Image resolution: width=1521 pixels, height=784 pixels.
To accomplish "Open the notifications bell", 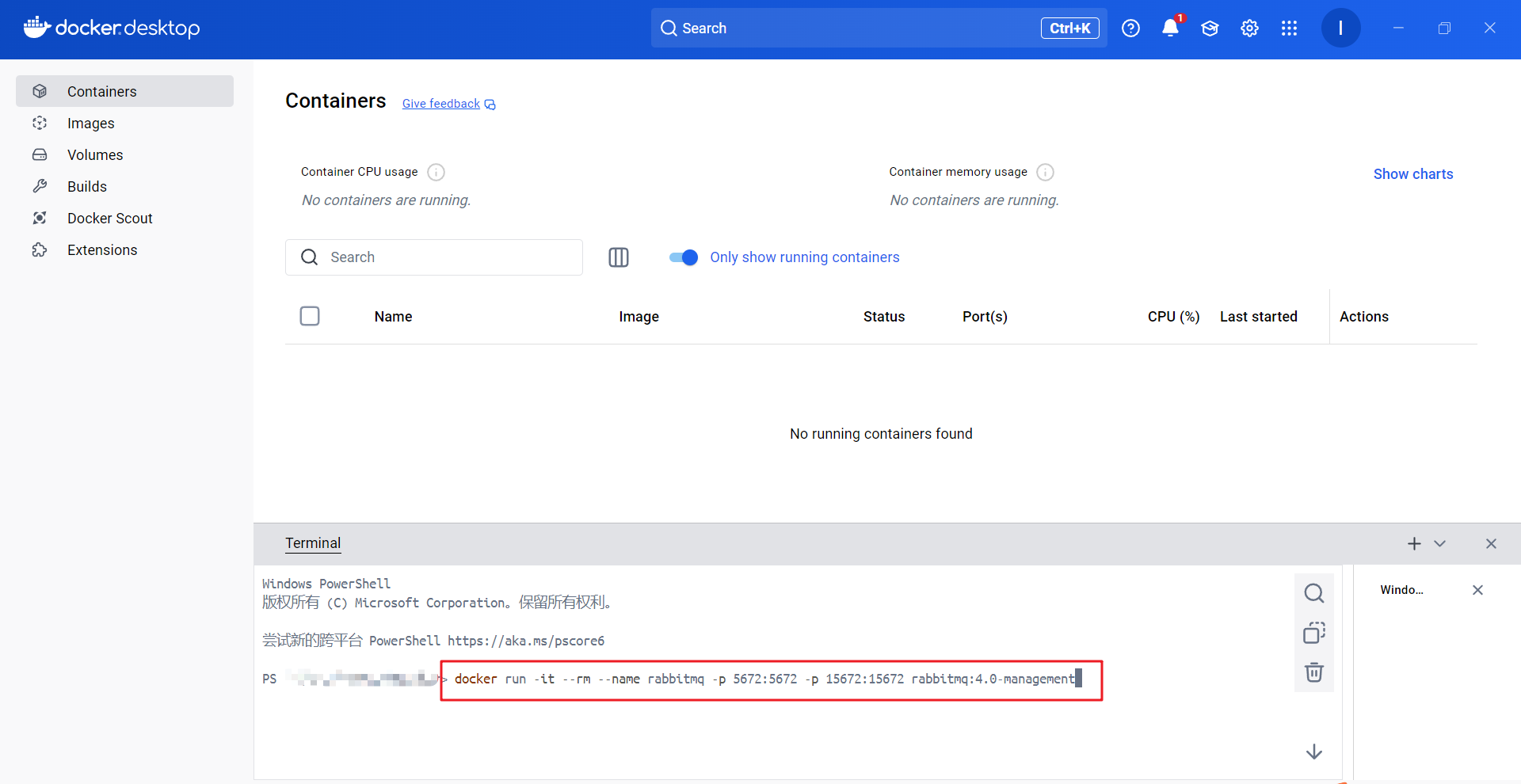I will pyautogui.click(x=1170, y=29).
